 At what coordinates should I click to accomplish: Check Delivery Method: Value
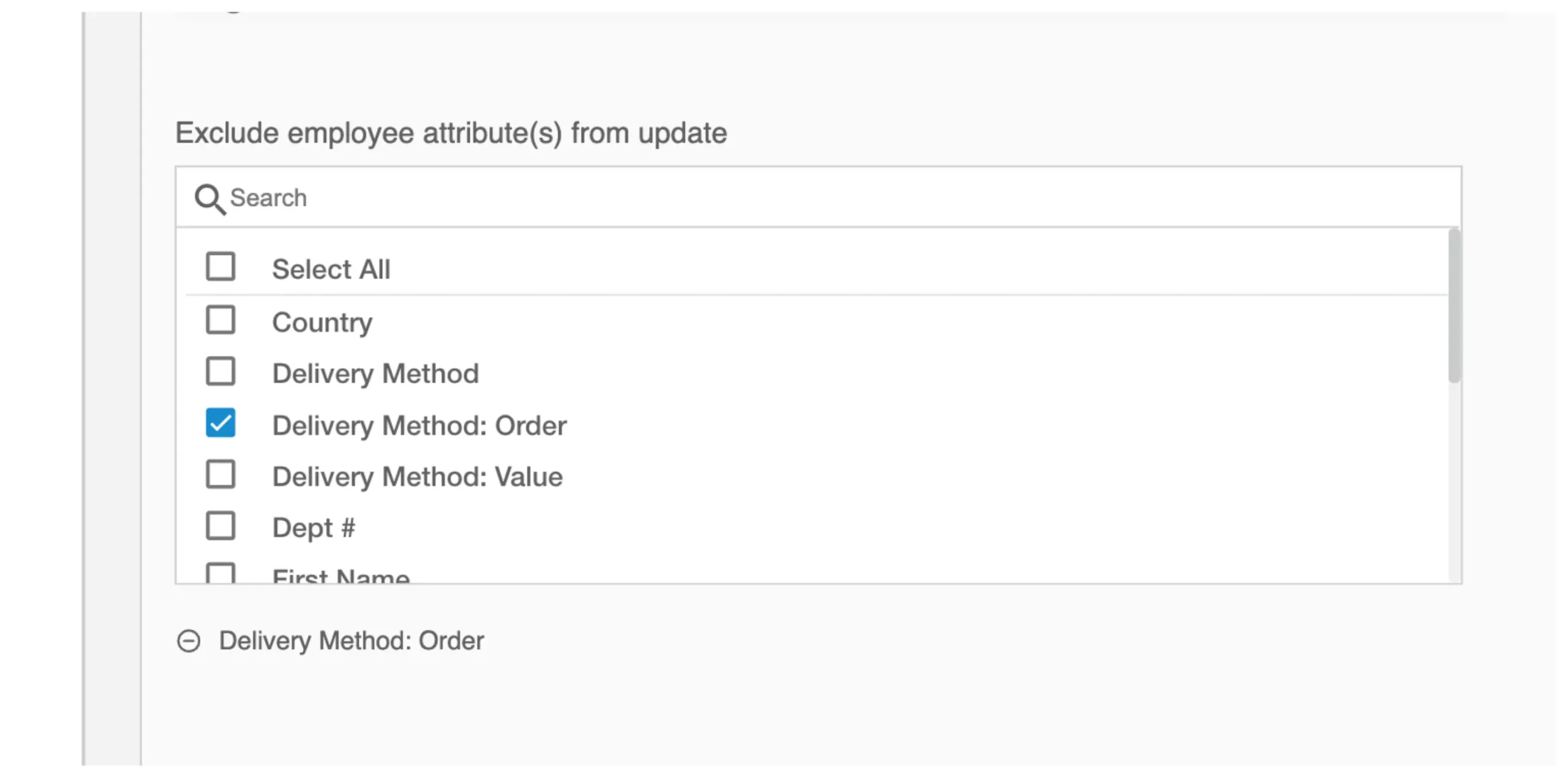click(x=221, y=474)
